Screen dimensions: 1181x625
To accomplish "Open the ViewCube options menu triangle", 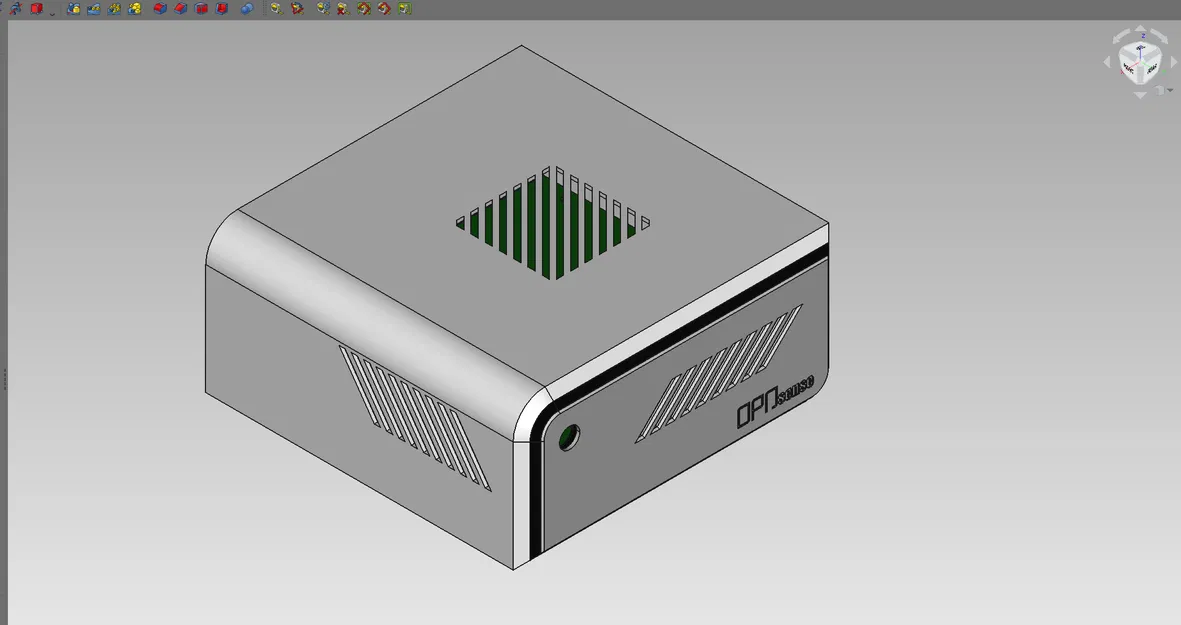I will 1170,90.
